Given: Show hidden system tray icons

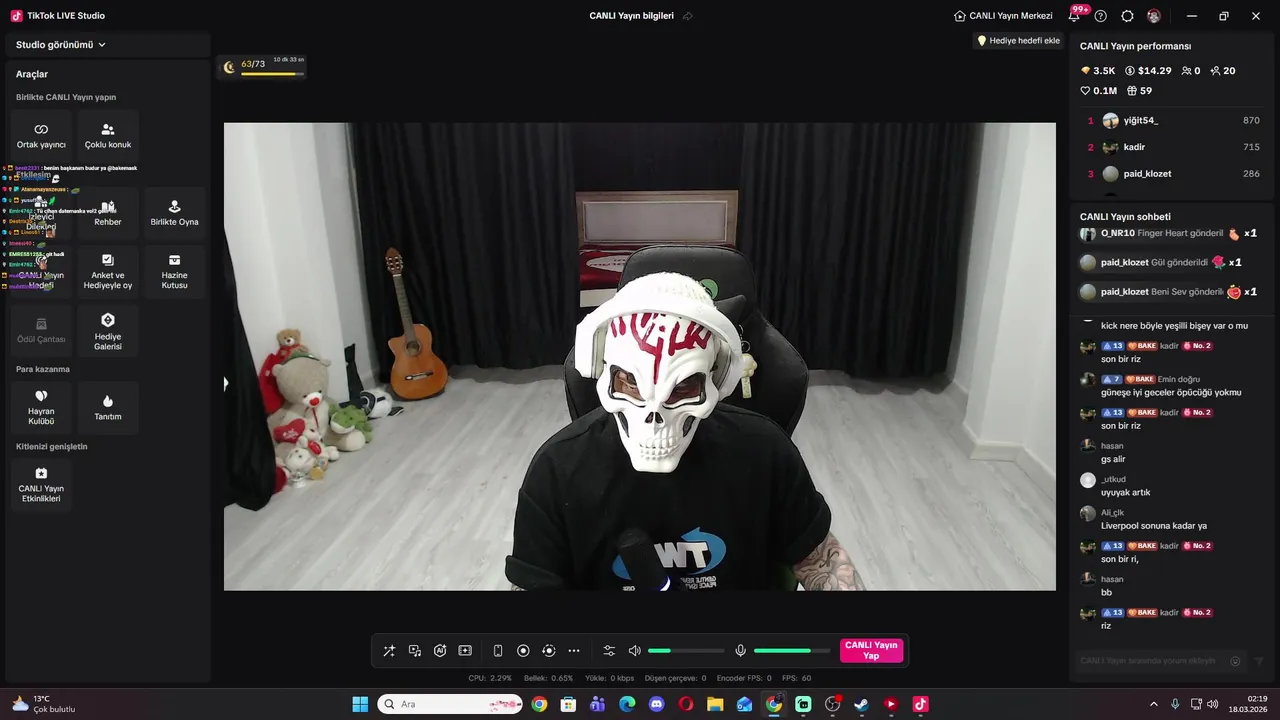Looking at the screenshot, I should click(x=1153, y=704).
